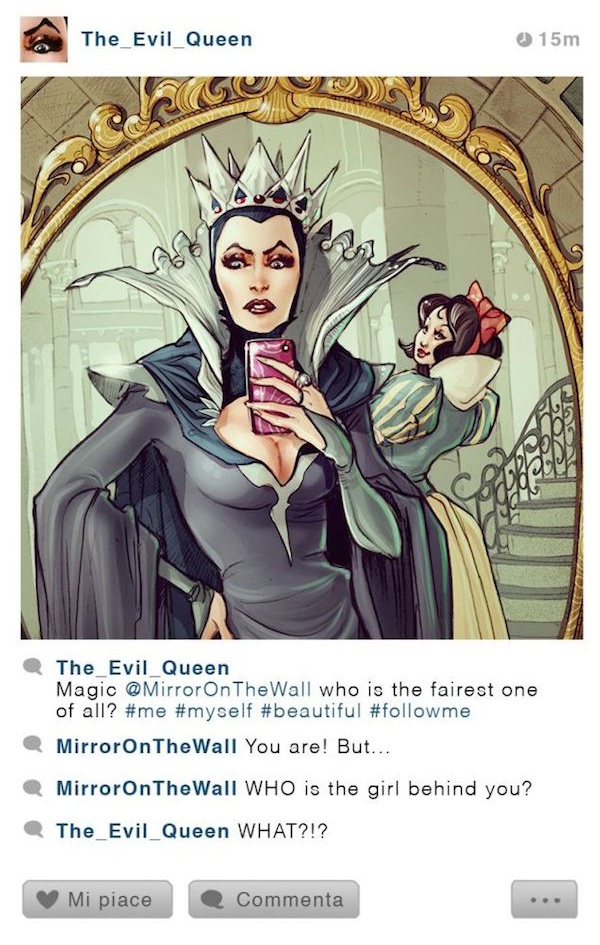Image resolution: width=600 pixels, height=945 pixels.
Task: Open the Evil Queen selfie post image
Action: pos(301,357)
